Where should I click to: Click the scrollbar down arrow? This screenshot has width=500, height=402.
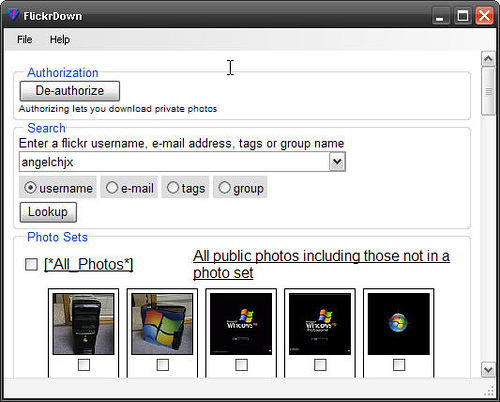(x=488, y=369)
